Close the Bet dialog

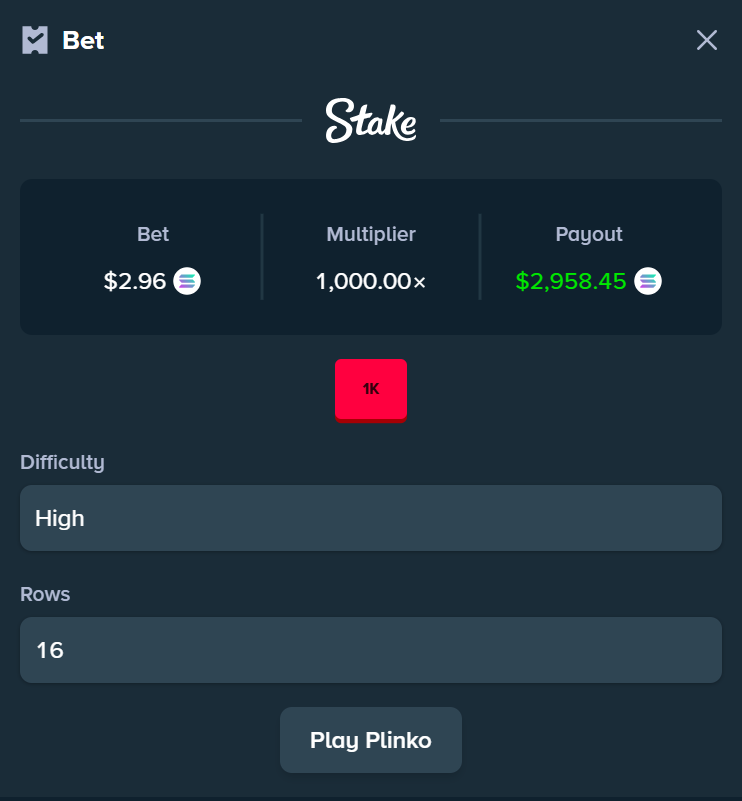pos(707,40)
